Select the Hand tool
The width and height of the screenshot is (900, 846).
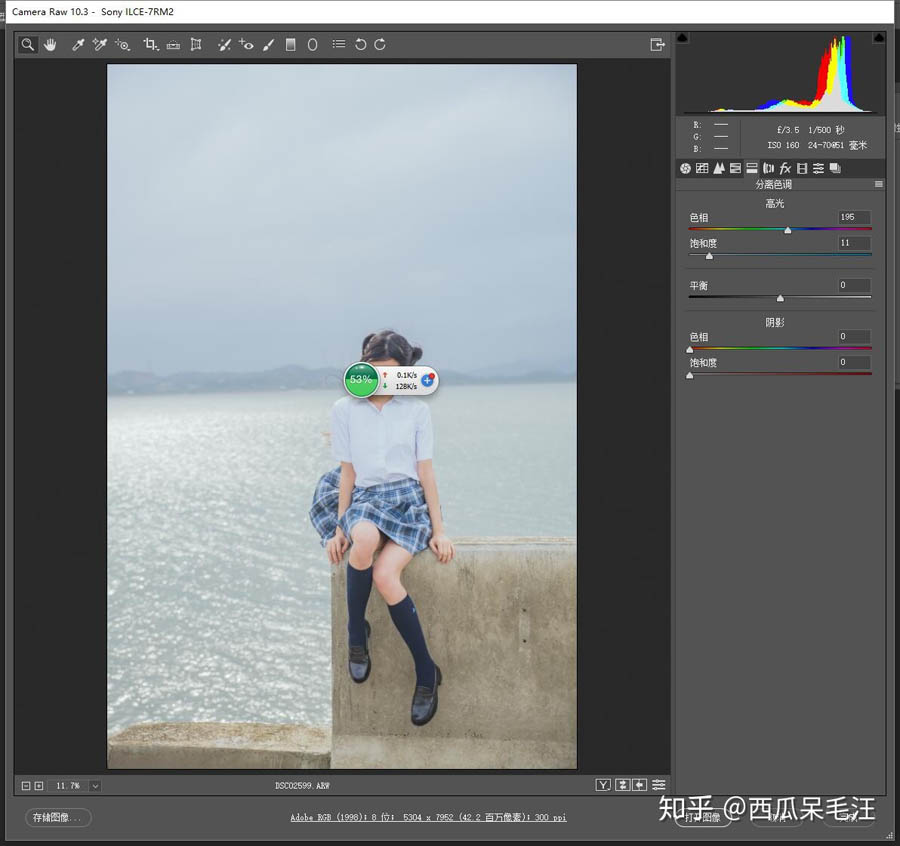(50, 44)
